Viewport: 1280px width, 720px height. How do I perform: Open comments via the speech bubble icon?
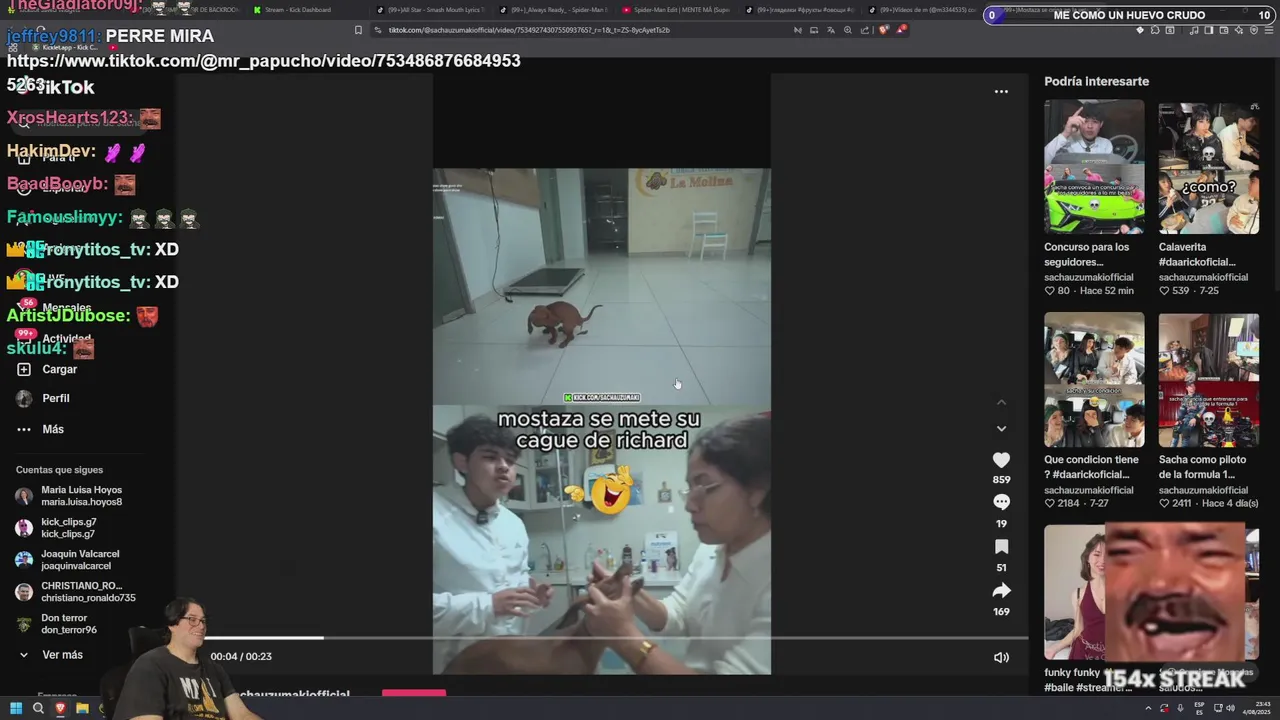[1001, 502]
